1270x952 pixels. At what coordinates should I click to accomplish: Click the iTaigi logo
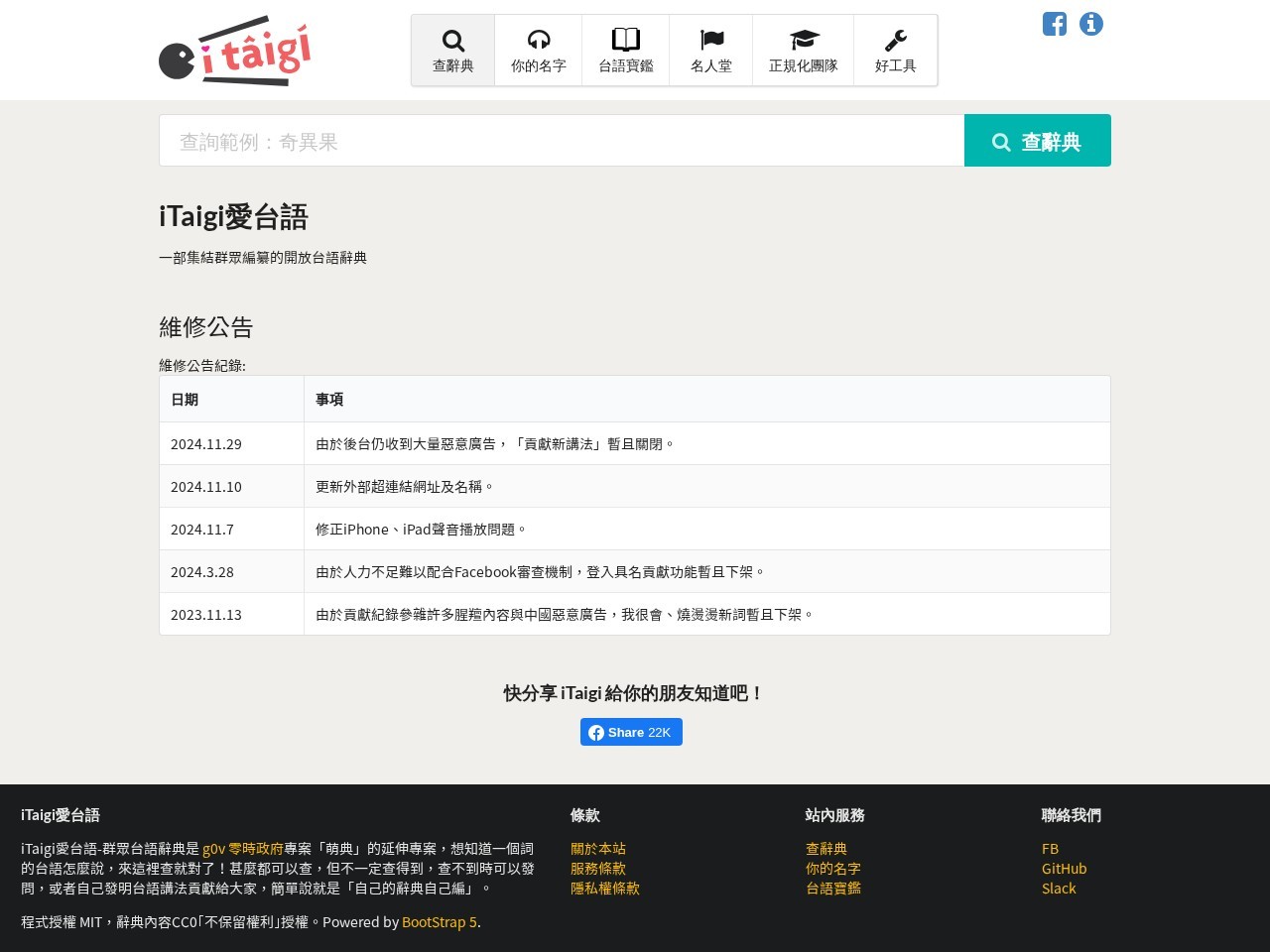tap(235, 51)
